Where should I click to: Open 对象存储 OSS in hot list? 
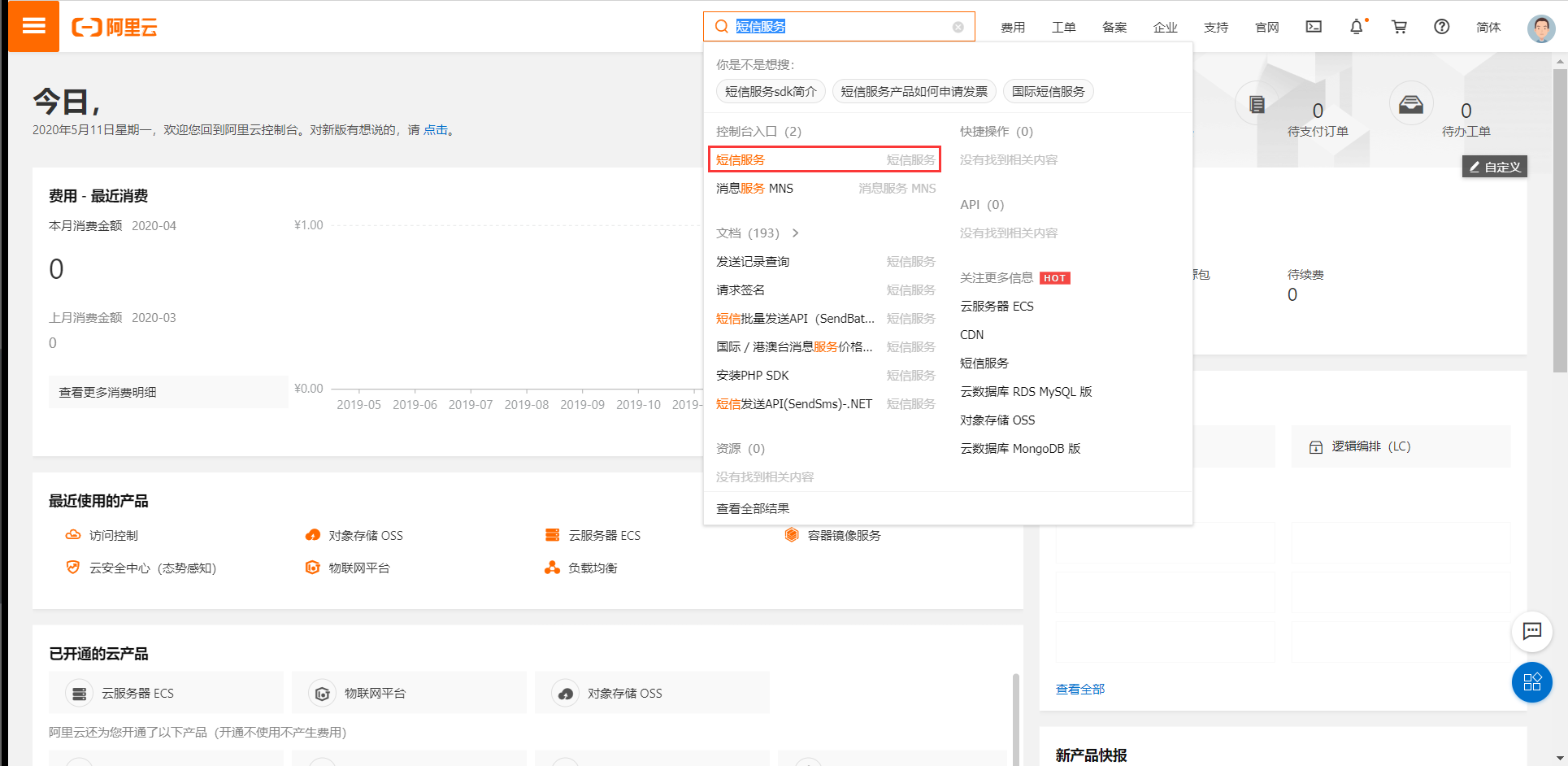(x=997, y=420)
